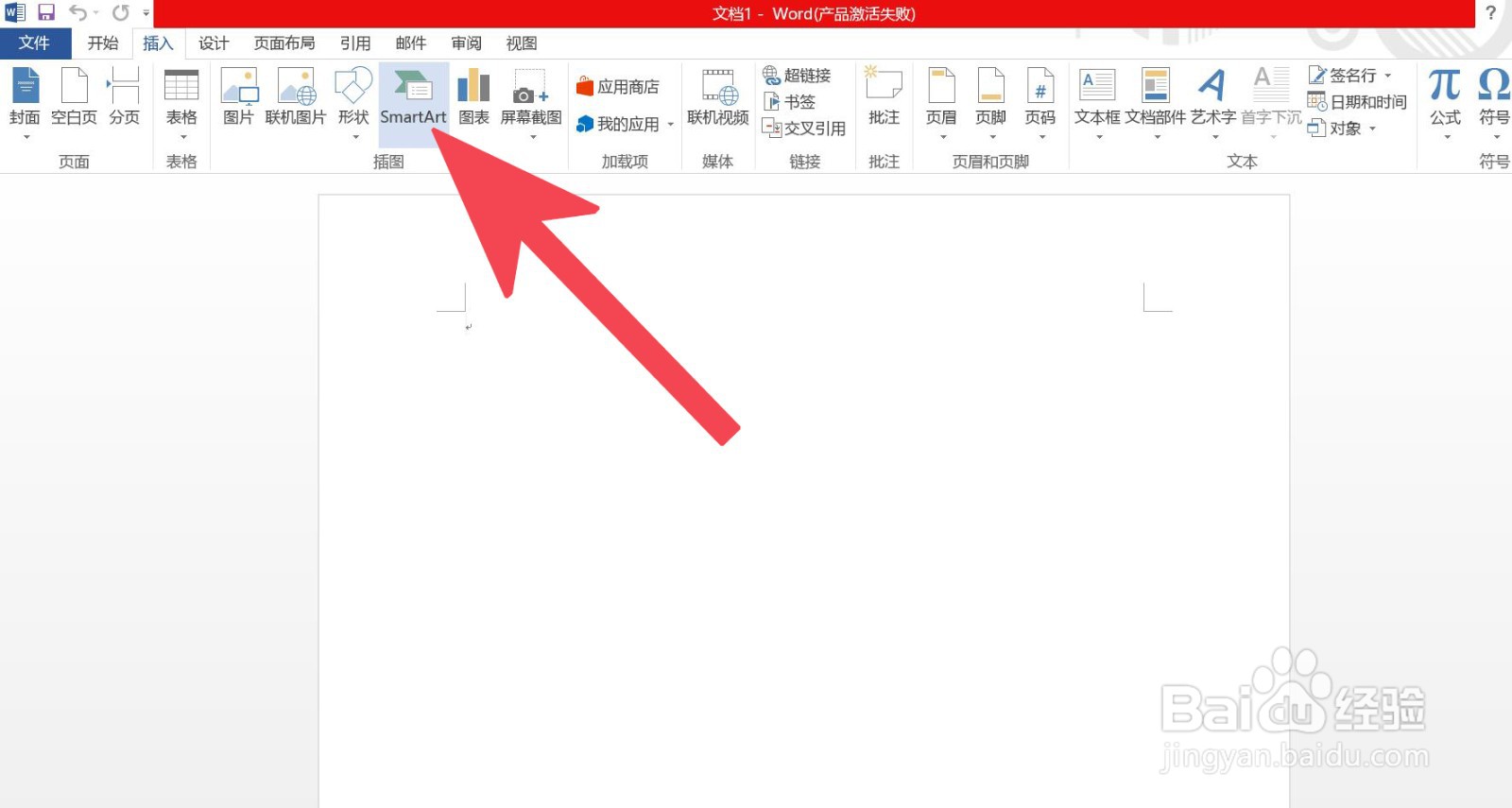Expand the Object (对象) dropdown arrow
This screenshot has width=1512, height=808.
click(x=1373, y=129)
